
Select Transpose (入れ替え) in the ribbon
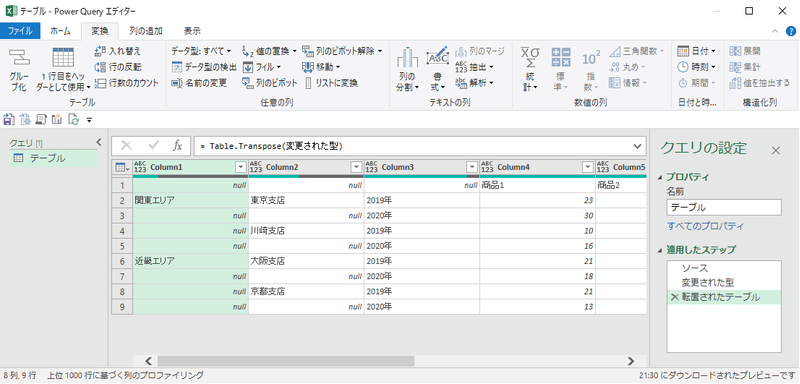118,51
